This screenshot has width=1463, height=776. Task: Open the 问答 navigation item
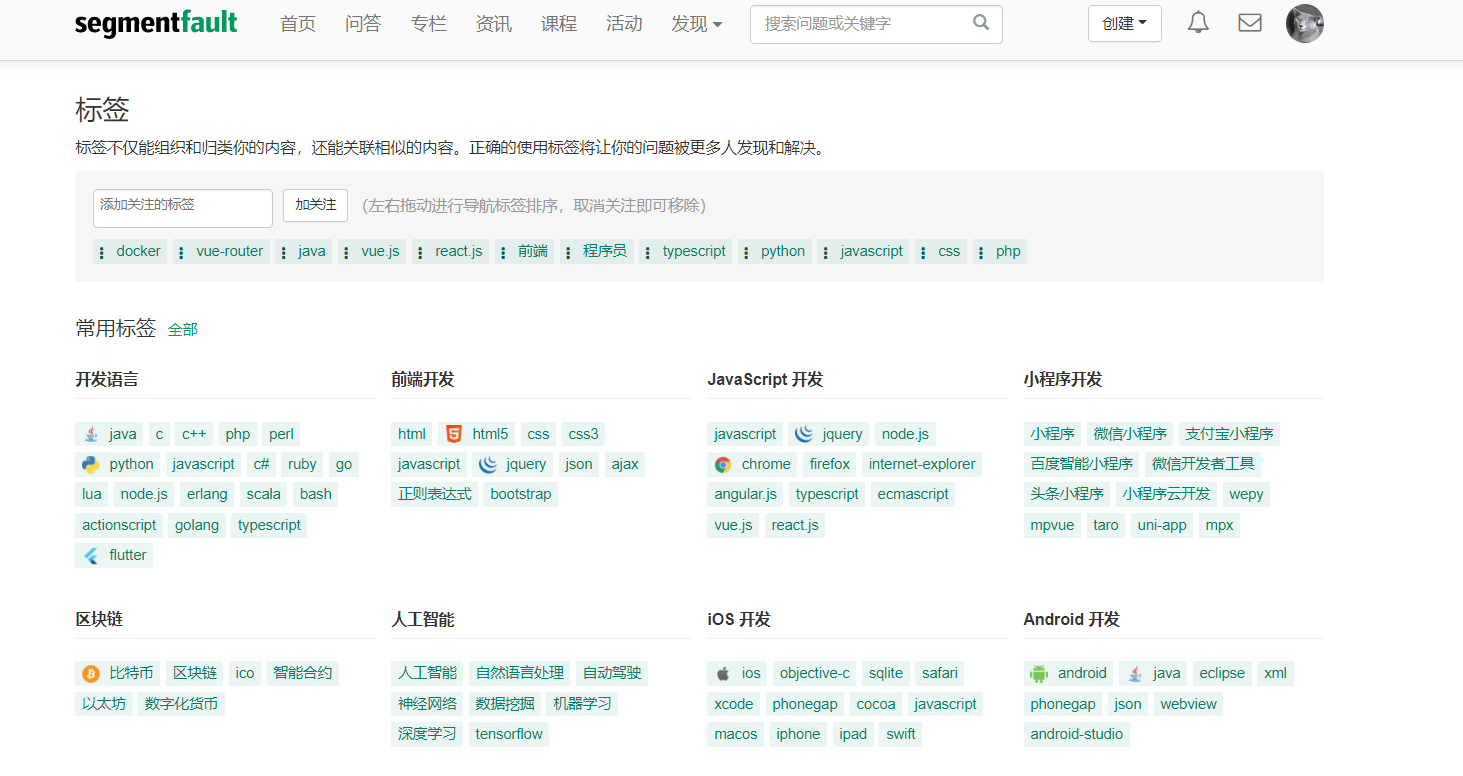(x=363, y=23)
